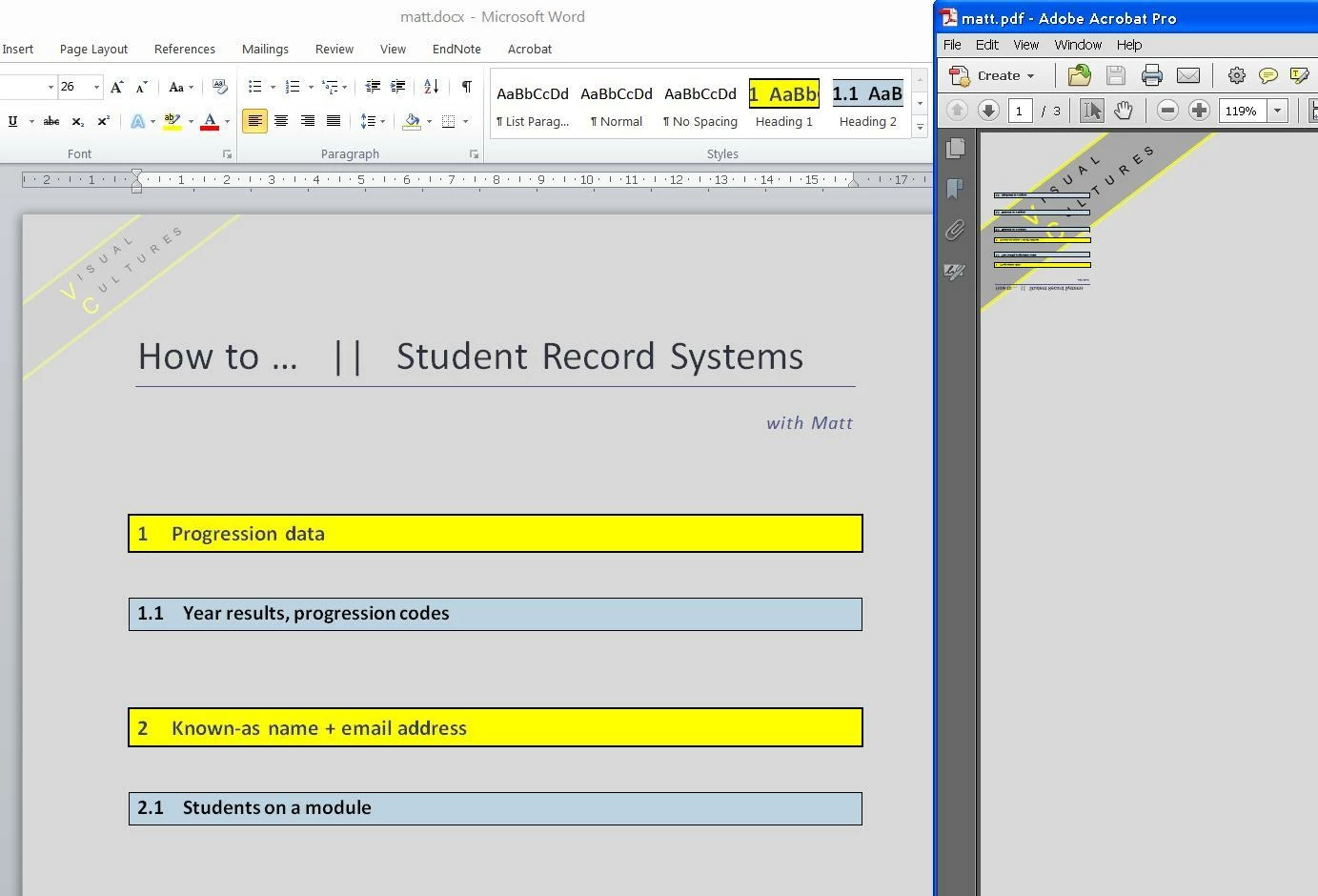The height and width of the screenshot is (896, 1318).
Task: Open the Page Layout ribbon tab
Action: [93, 49]
